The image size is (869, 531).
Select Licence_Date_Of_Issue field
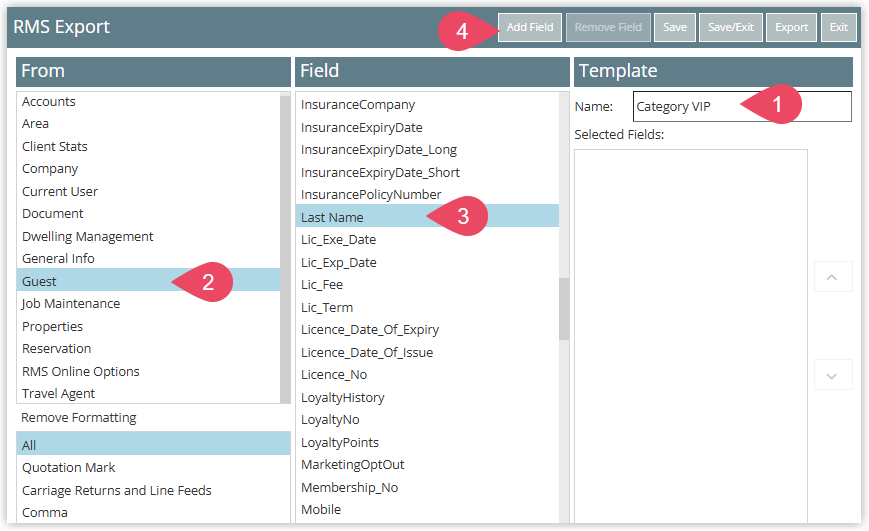[427, 352]
